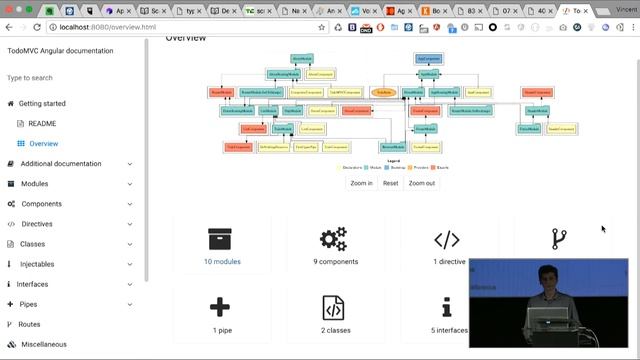
Task: Open the 1 directive link
Action: pos(449,262)
